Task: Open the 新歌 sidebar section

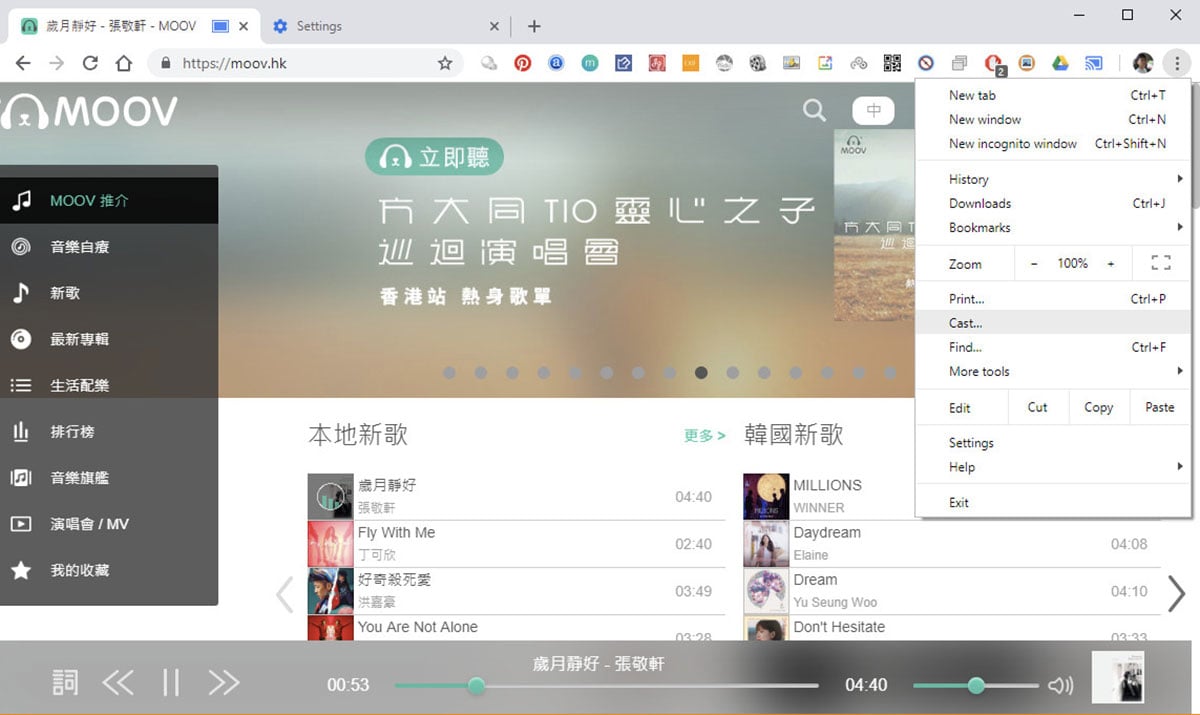Action: (x=109, y=293)
